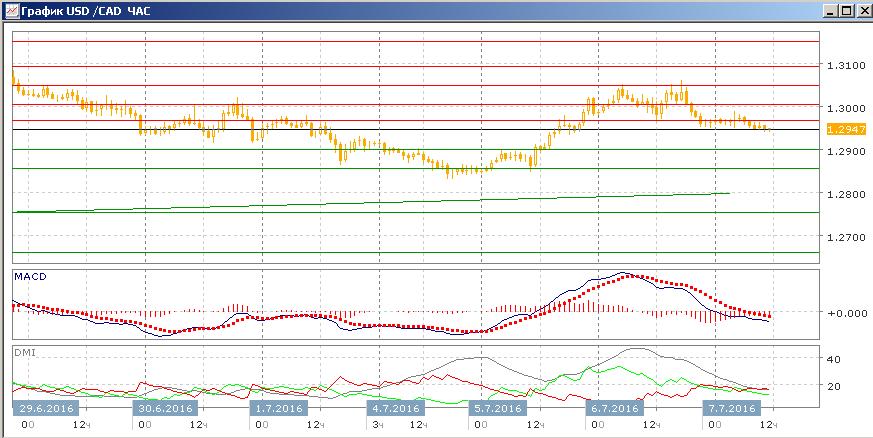Click the MACD indicator label
Screen dimensions: 873x438
(x=28, y=275)
